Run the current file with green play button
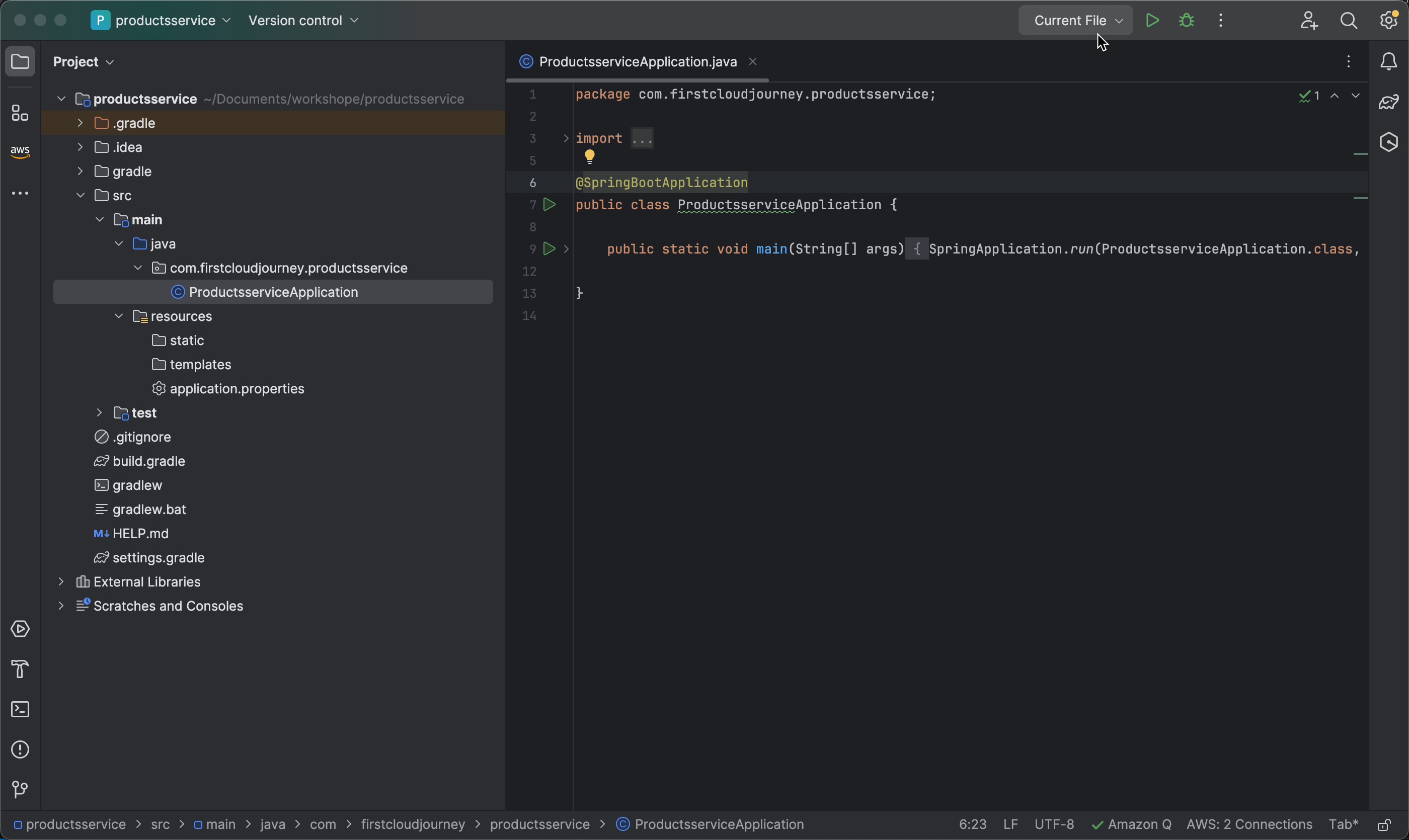This screenshot has height=840, width=1409. (x=1152, y=21)
